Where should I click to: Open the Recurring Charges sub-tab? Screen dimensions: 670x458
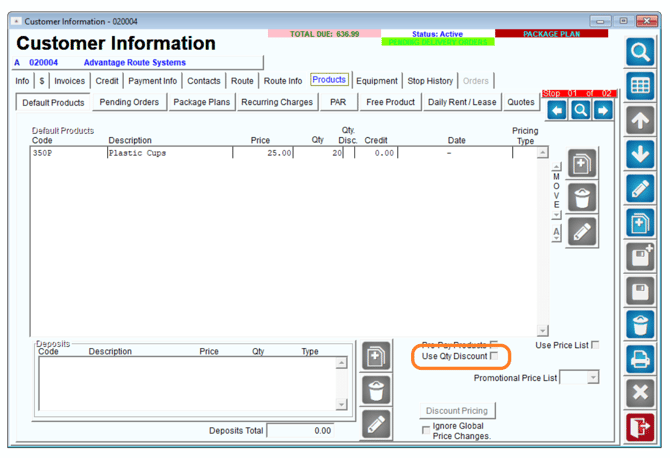point(277,102)
